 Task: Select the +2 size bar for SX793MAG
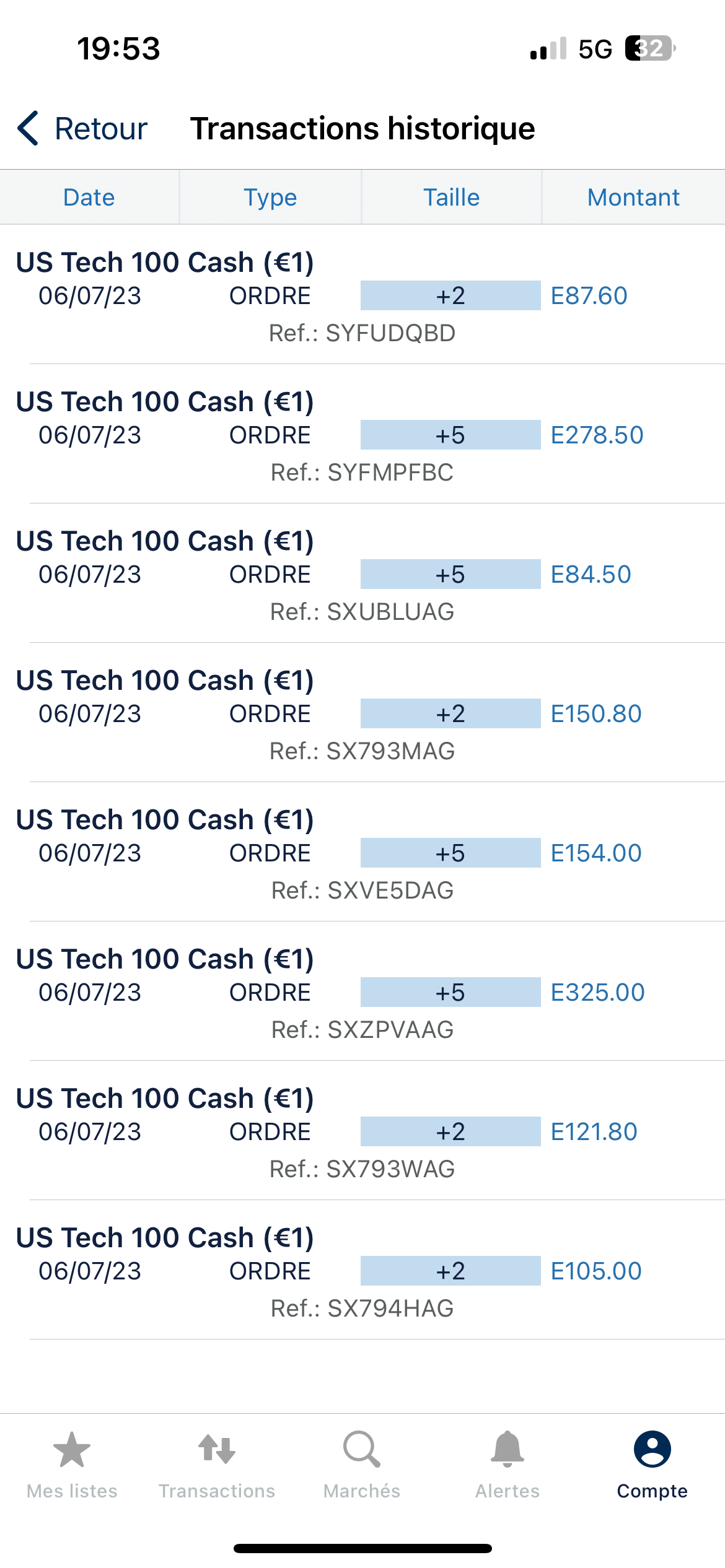pyautogui.click(x=450, y=714)
